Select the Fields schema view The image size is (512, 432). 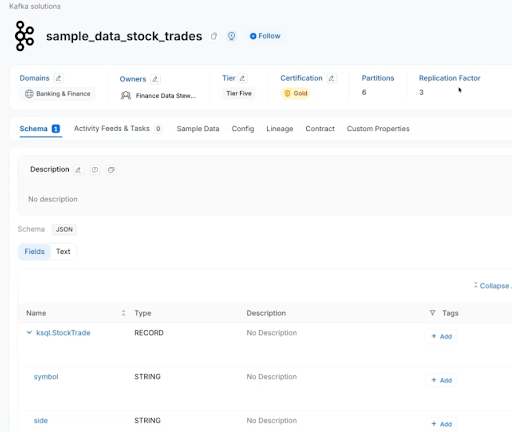point(34,252)
